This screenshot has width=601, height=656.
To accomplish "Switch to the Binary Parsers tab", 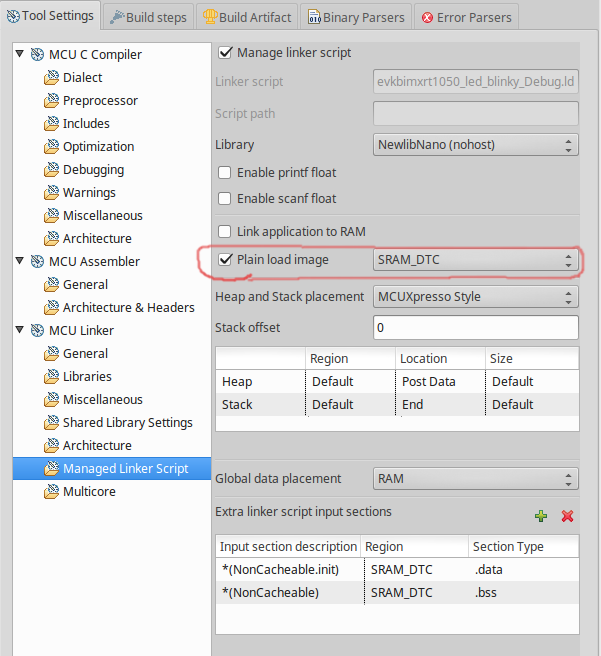I will click(356, 18).
